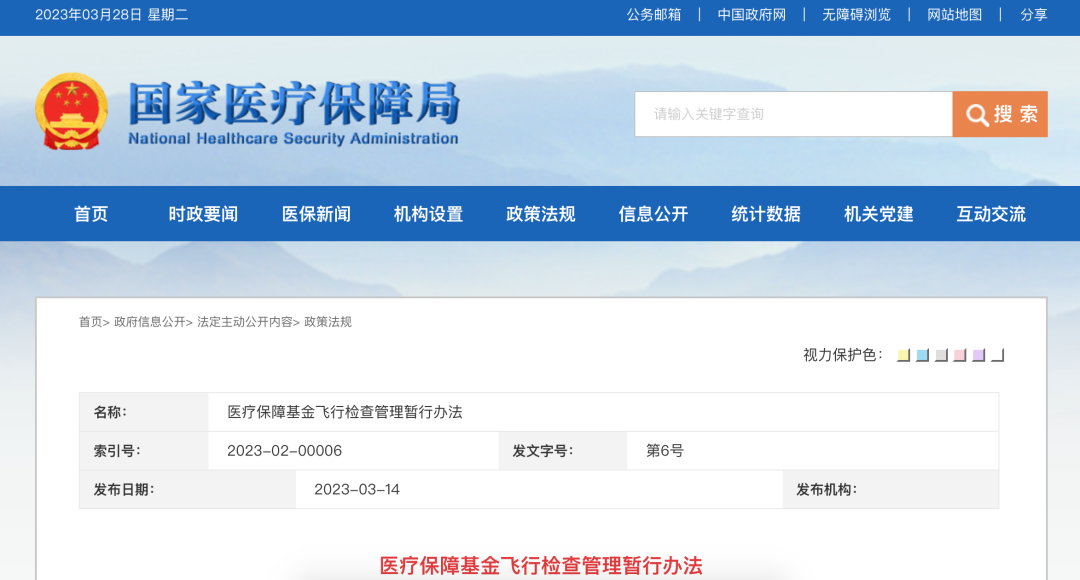Click the 发文字号 label cell
Image resolution: width=1080 pixels, height=580 pixels.
pos(563,451)
